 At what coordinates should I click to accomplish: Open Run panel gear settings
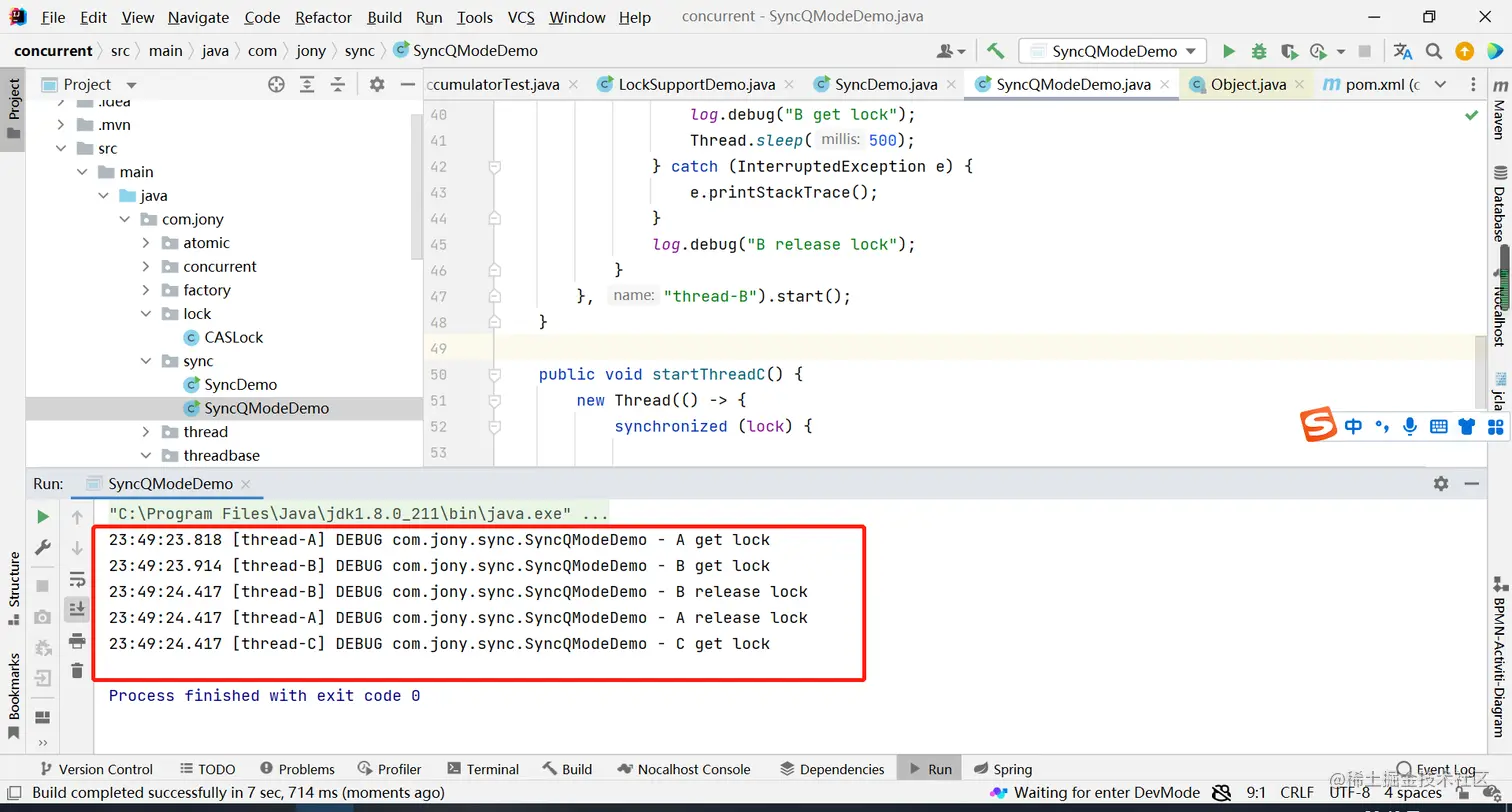[x=1441, y=483]
